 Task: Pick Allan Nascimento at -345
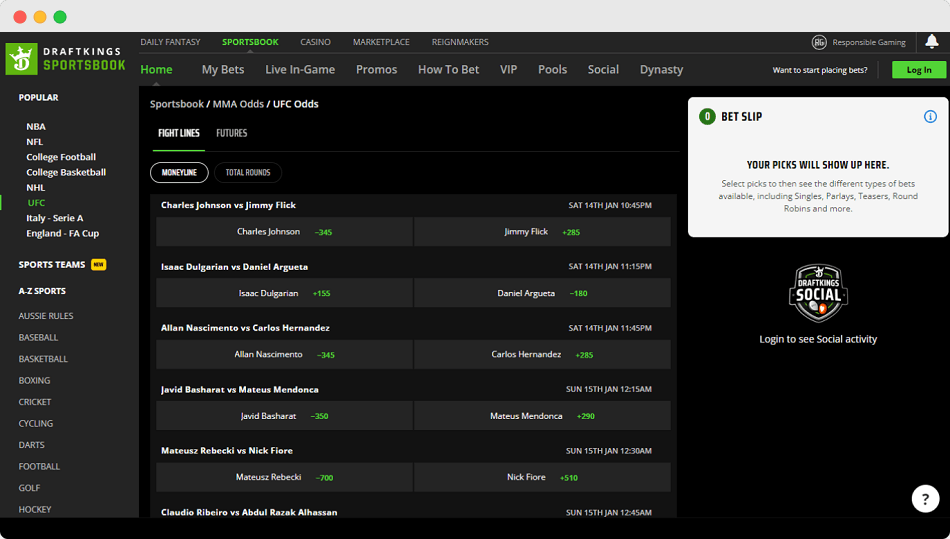click(284, 354)
